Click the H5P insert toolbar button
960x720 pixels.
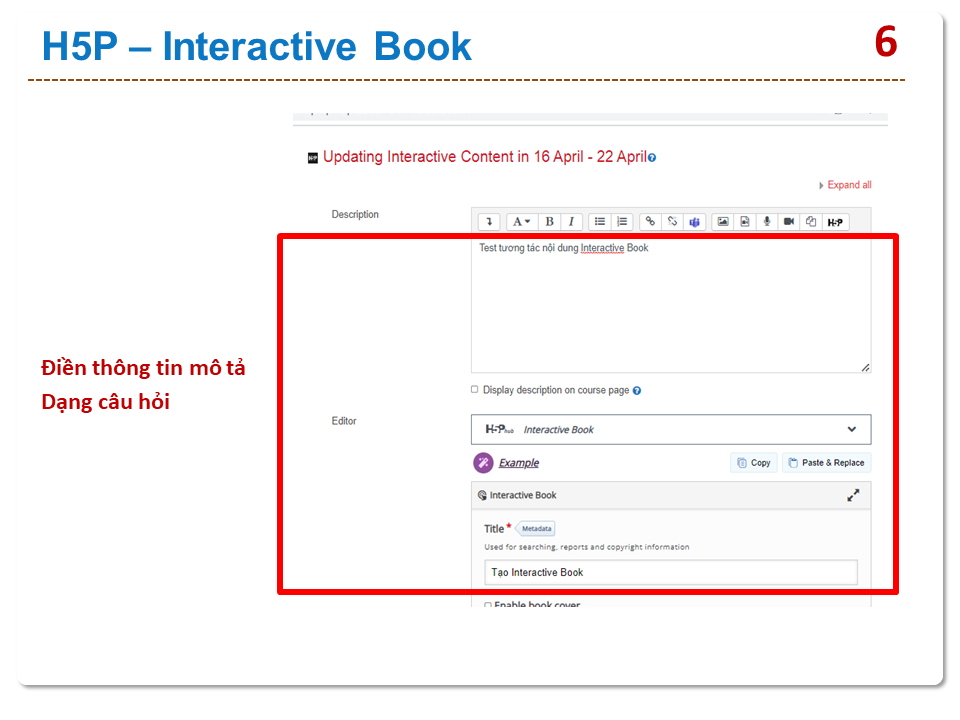[x=835, y=222]
